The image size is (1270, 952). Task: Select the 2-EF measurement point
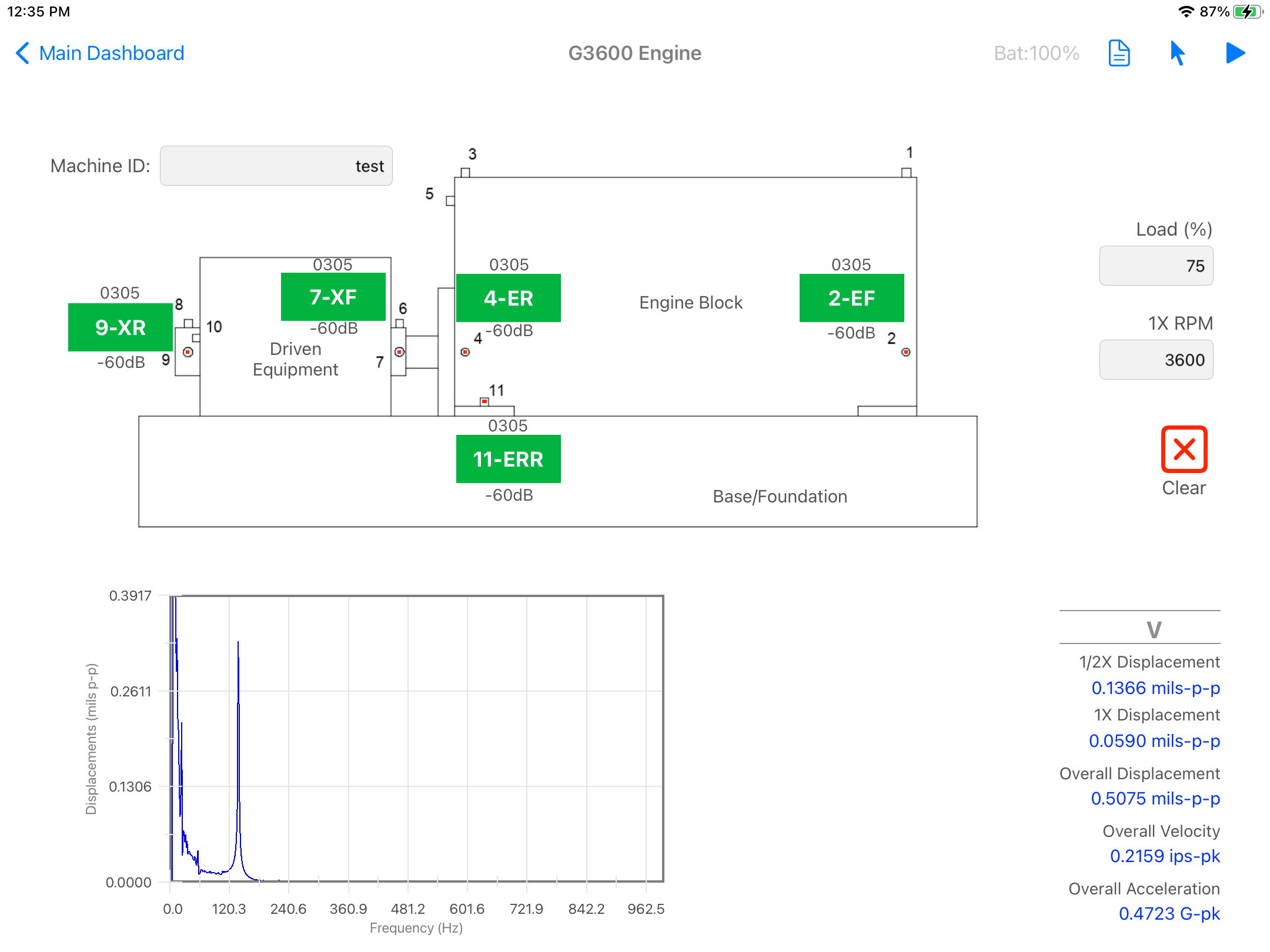pos(852,298)
